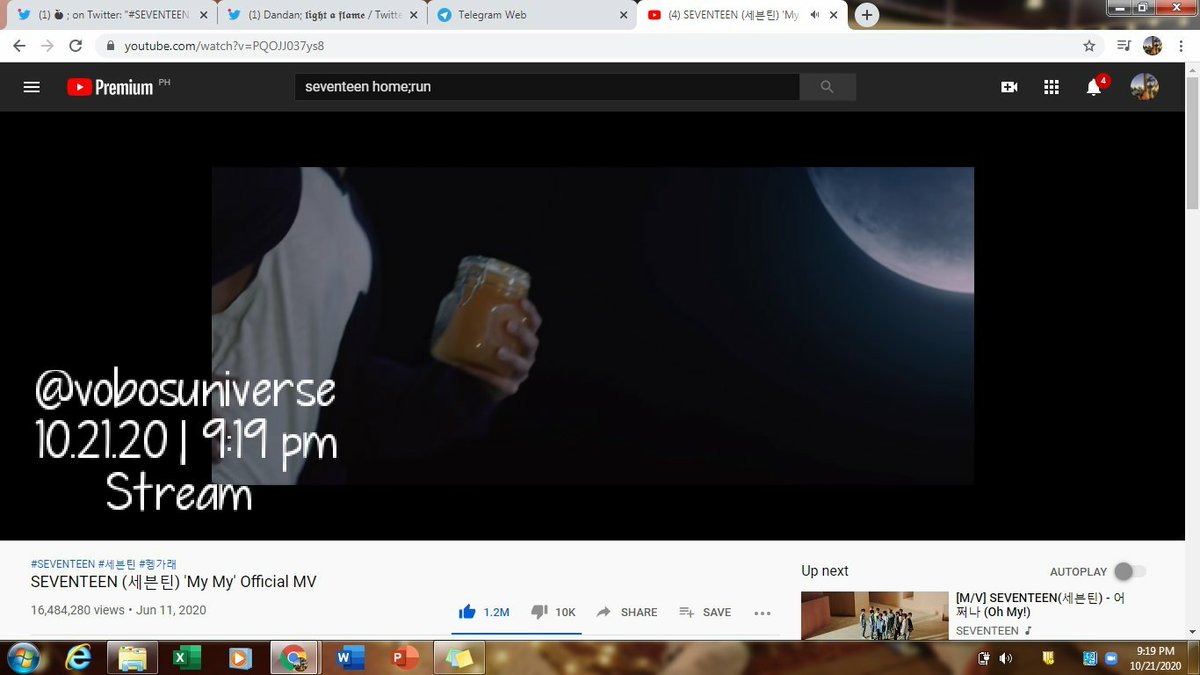Open the YouTube apps grid
Screen dimensions: 1200x675
tap(1051, 87)
